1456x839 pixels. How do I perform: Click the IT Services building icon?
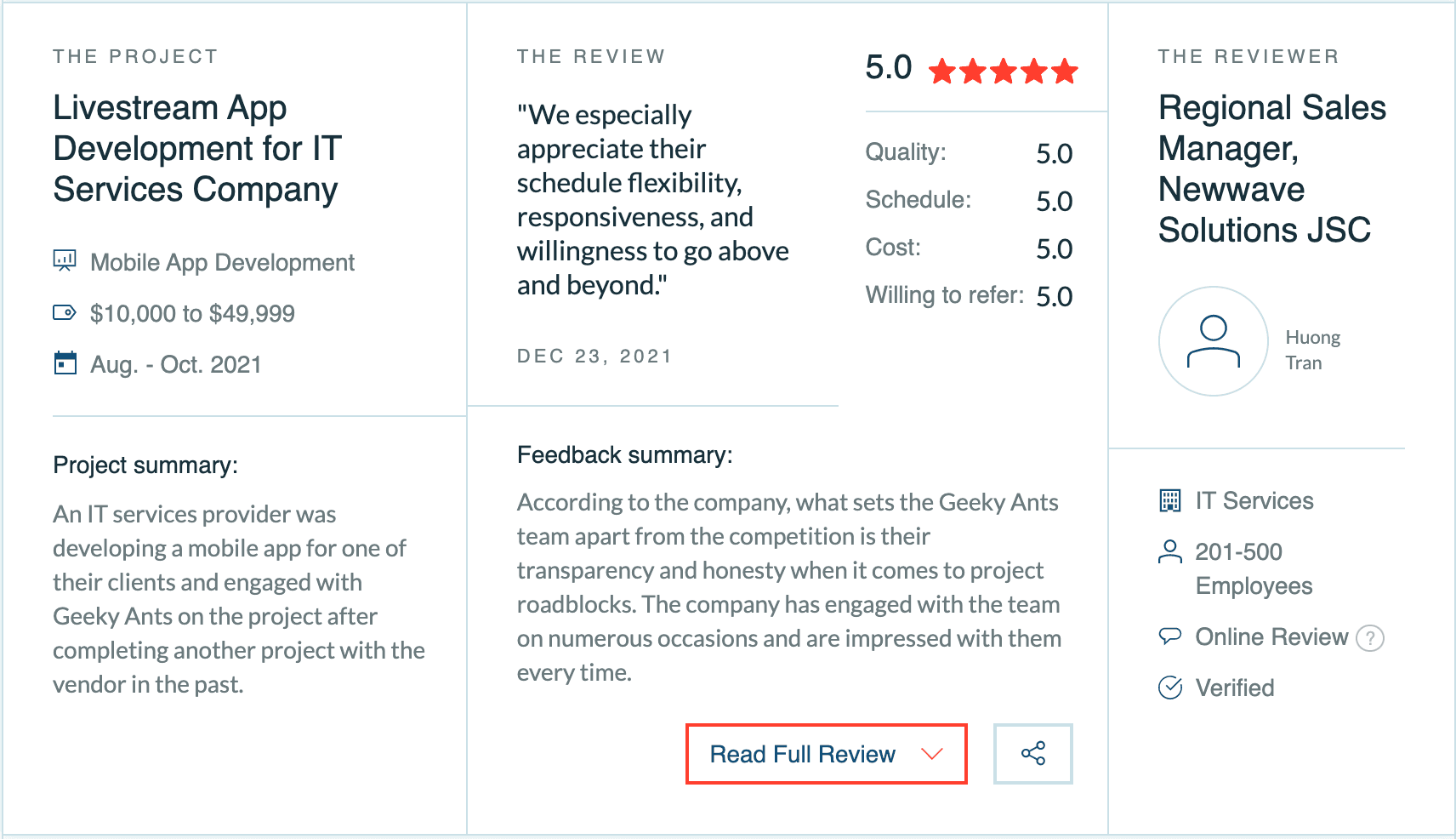click(1170, 500)
